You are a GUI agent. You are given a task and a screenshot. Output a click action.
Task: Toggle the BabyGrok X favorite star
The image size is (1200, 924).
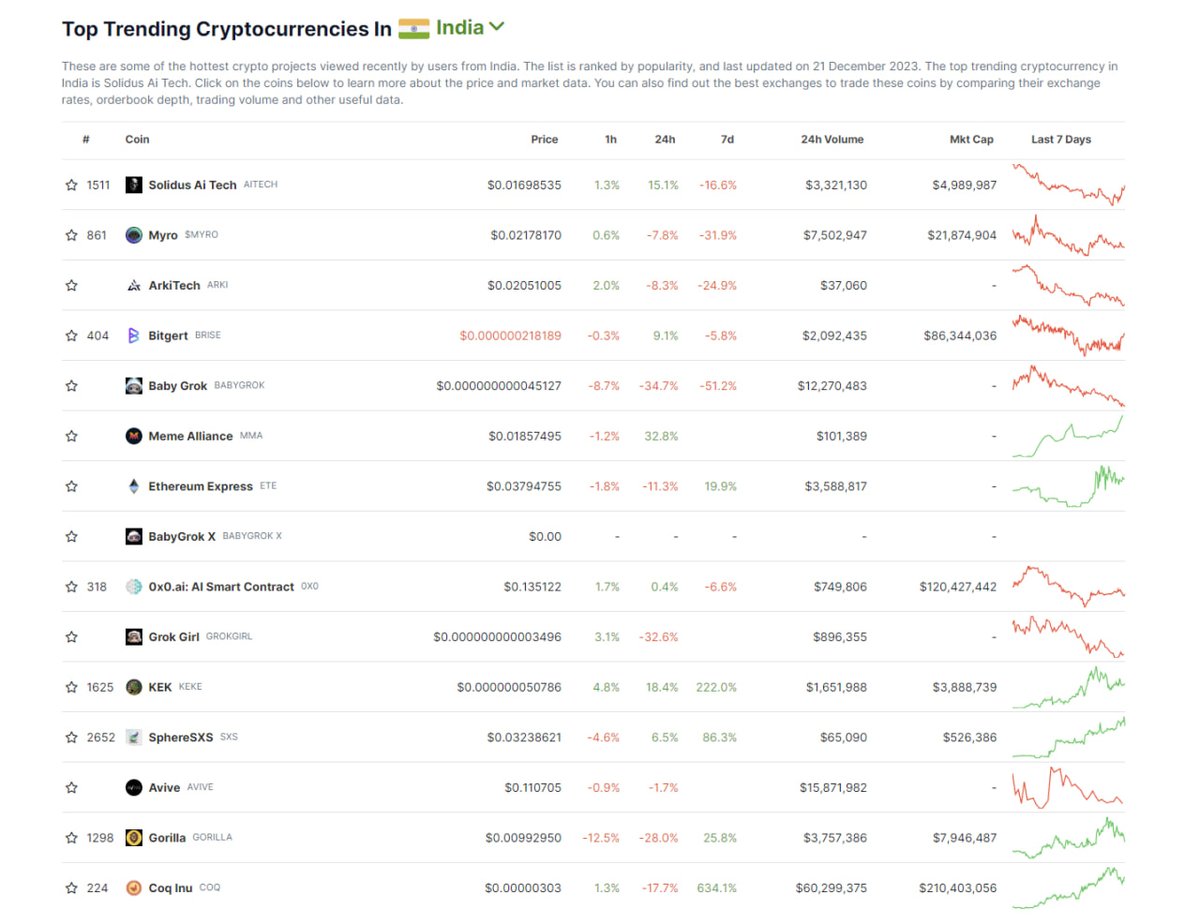(71, 536)
